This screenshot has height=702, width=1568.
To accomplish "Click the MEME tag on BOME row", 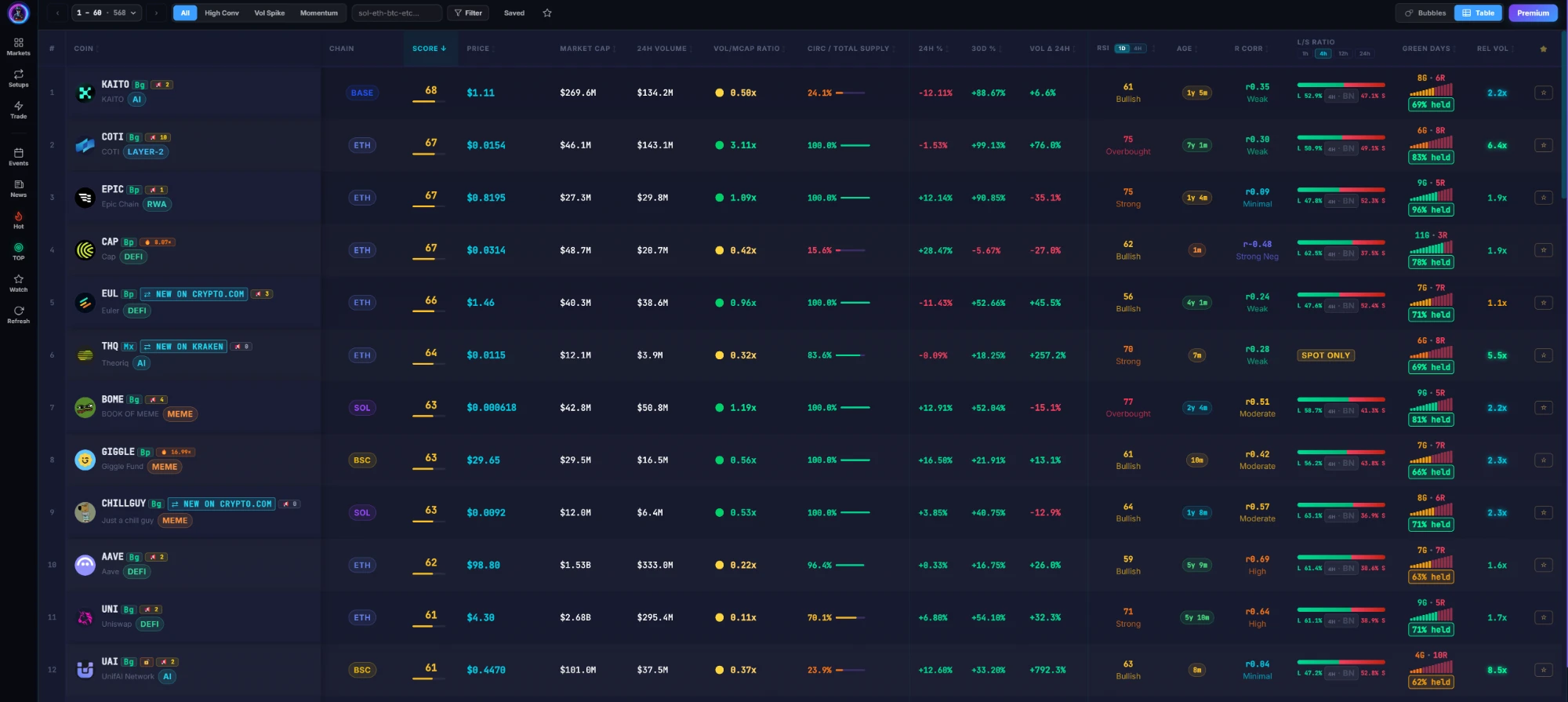I will pyautogui.click(x=180, y=414).
